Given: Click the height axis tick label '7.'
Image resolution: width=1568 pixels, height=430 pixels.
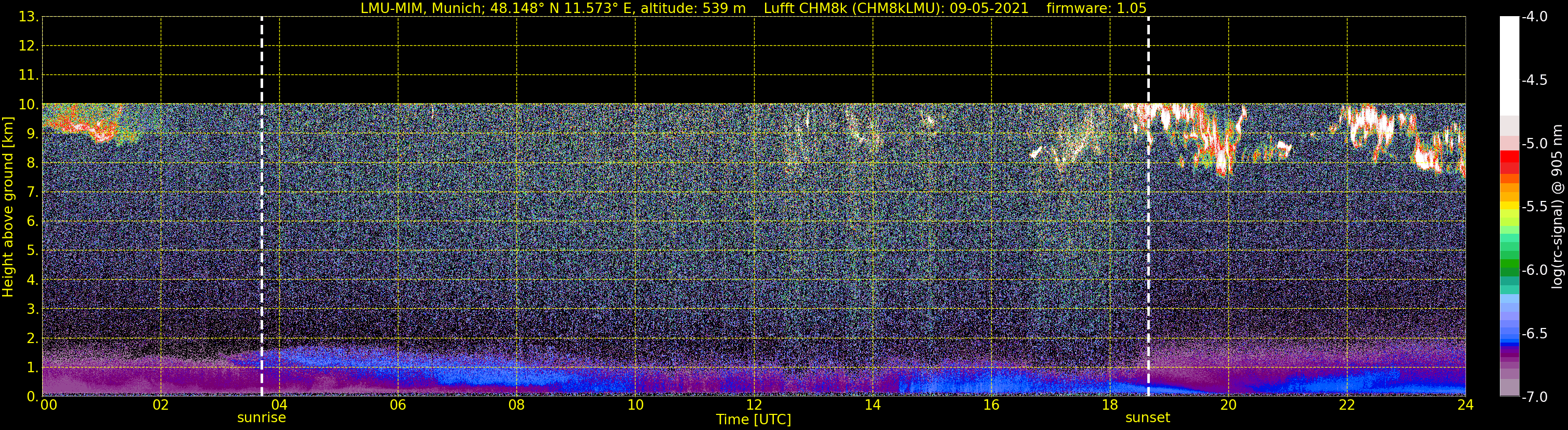Looking at the screenshot, I should pos(33,193).
